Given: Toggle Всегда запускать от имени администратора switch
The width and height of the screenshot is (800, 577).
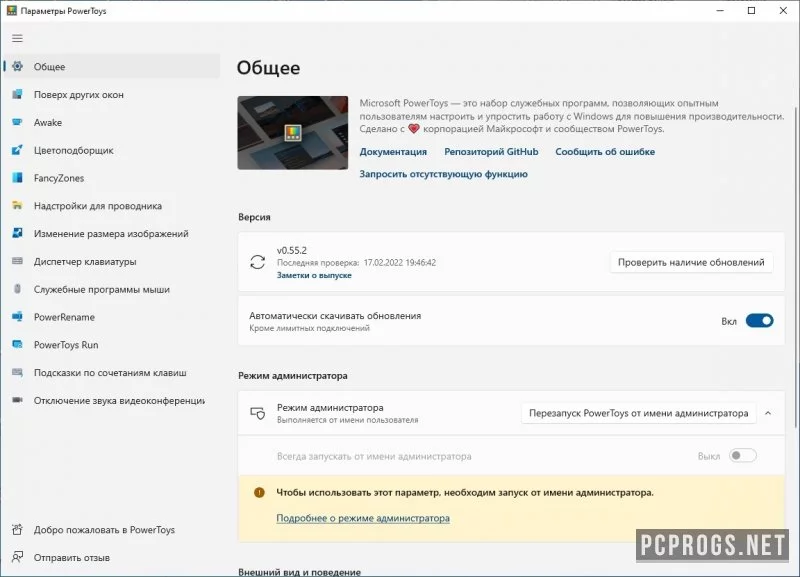Looking at the screenshot, I should [742, 456].
